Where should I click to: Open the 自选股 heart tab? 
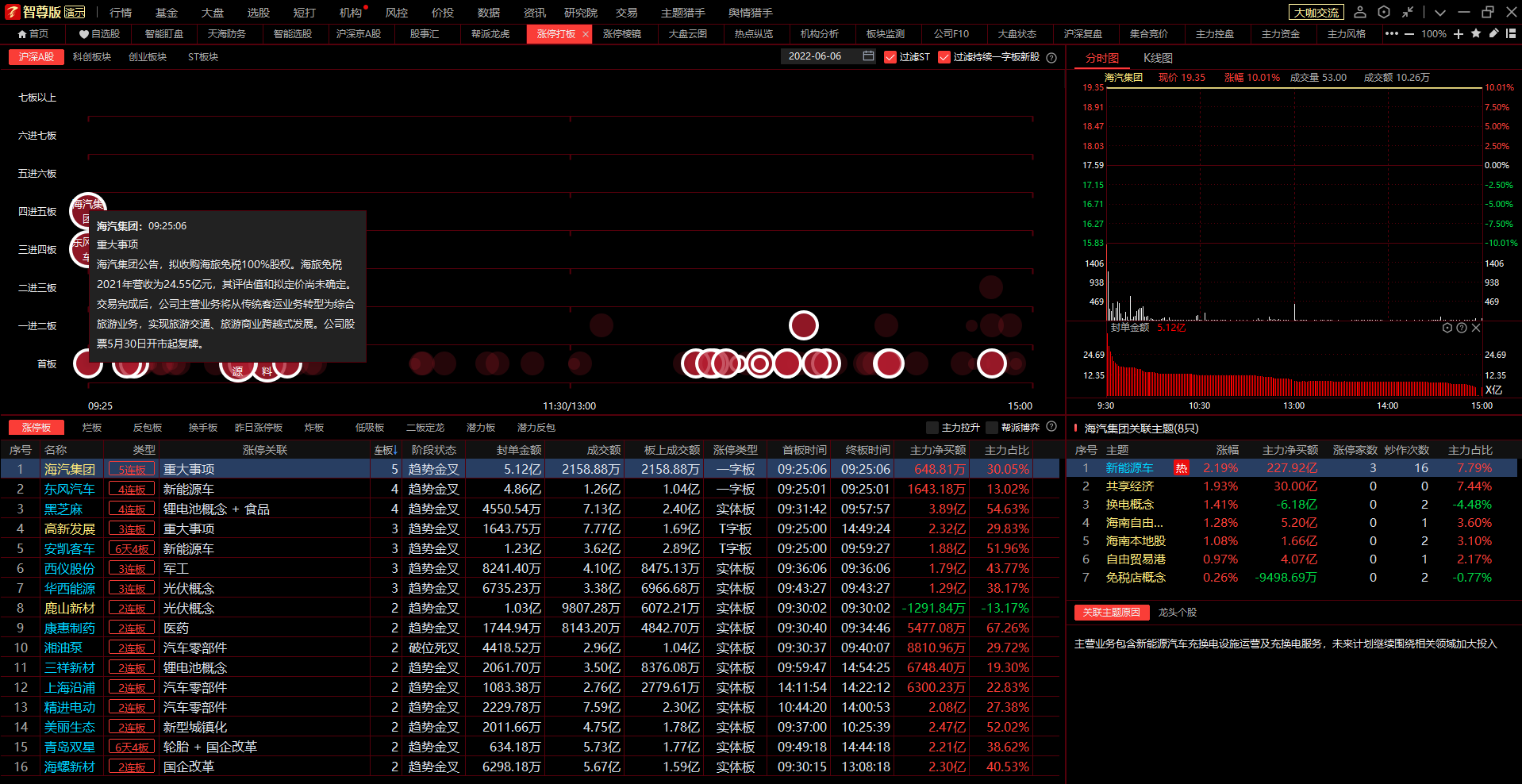coord(99,34)
